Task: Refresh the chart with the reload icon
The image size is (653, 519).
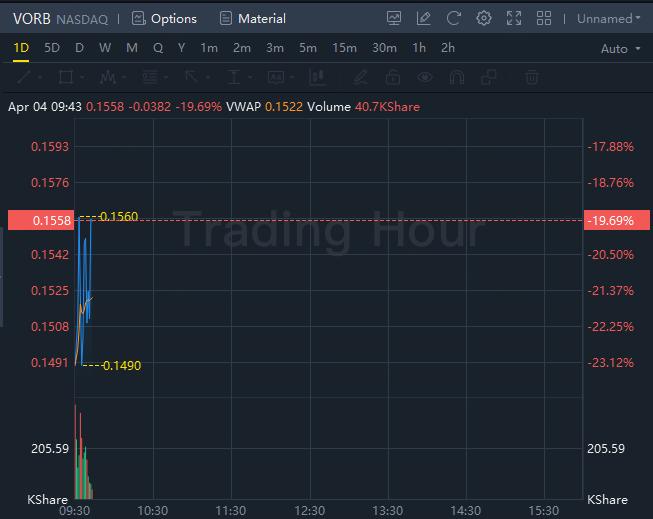Action: [454, 18]
